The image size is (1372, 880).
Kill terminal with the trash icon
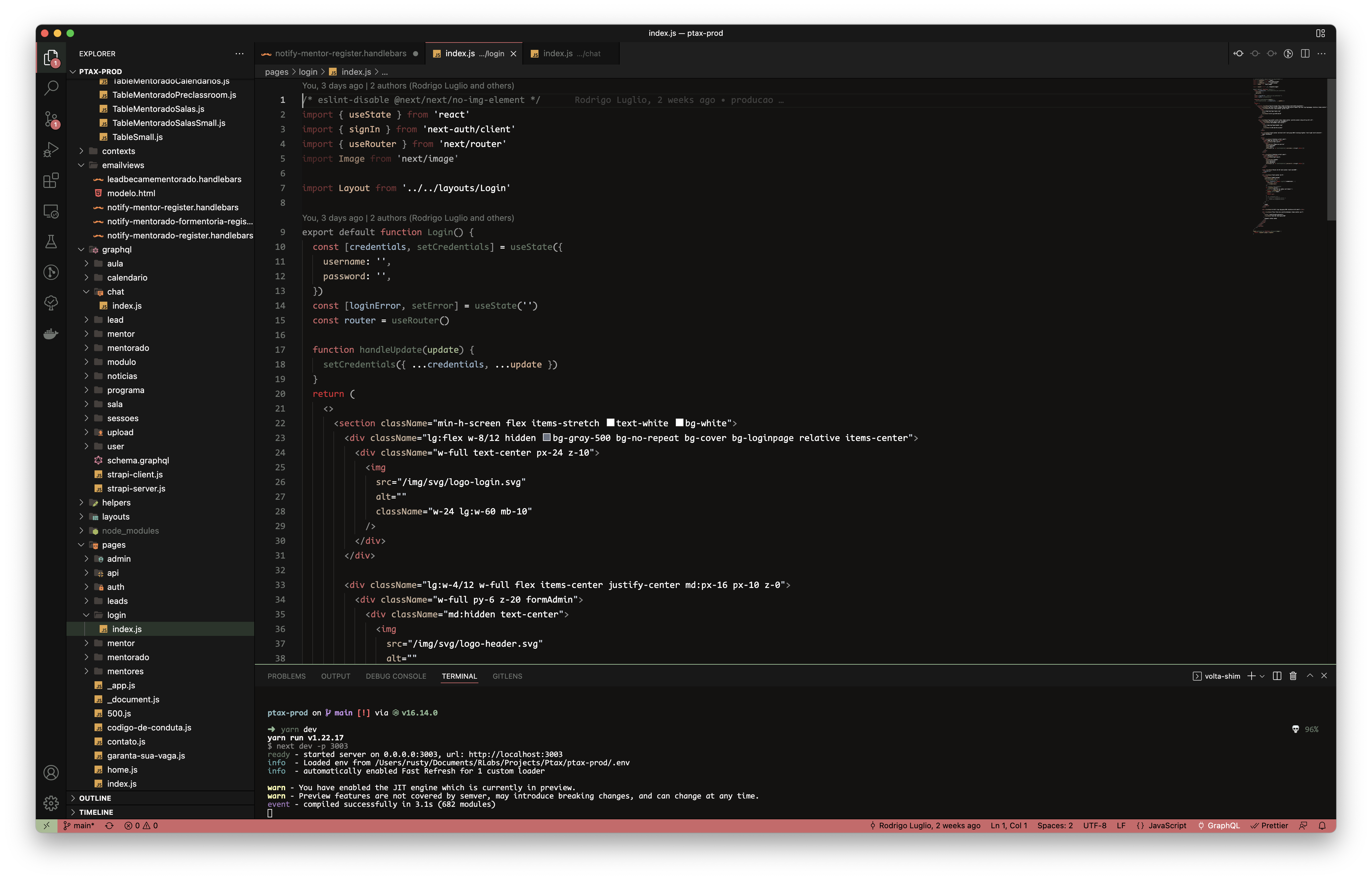[x=1293, y=676]
